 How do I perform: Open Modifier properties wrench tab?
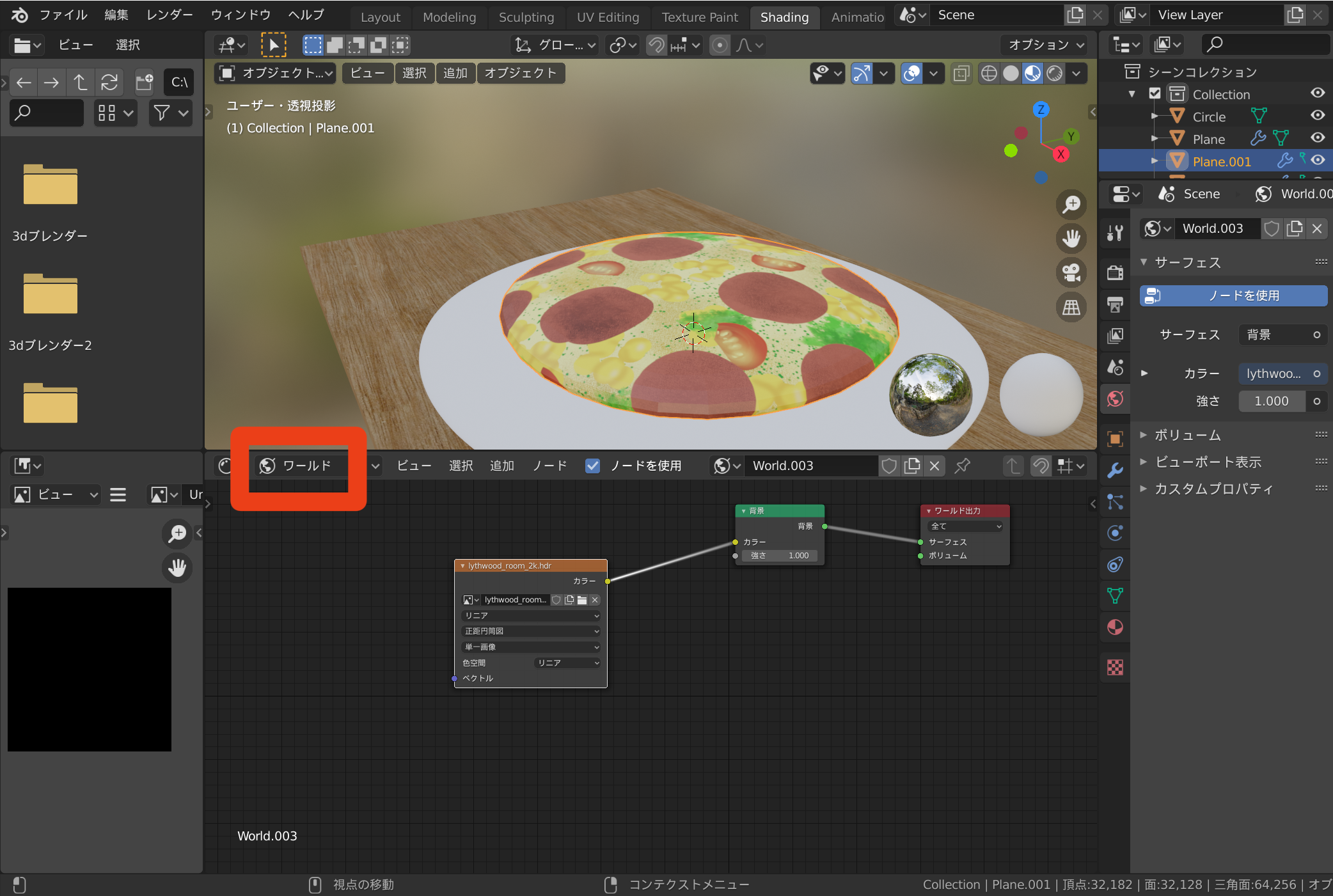pos(1115,470)
